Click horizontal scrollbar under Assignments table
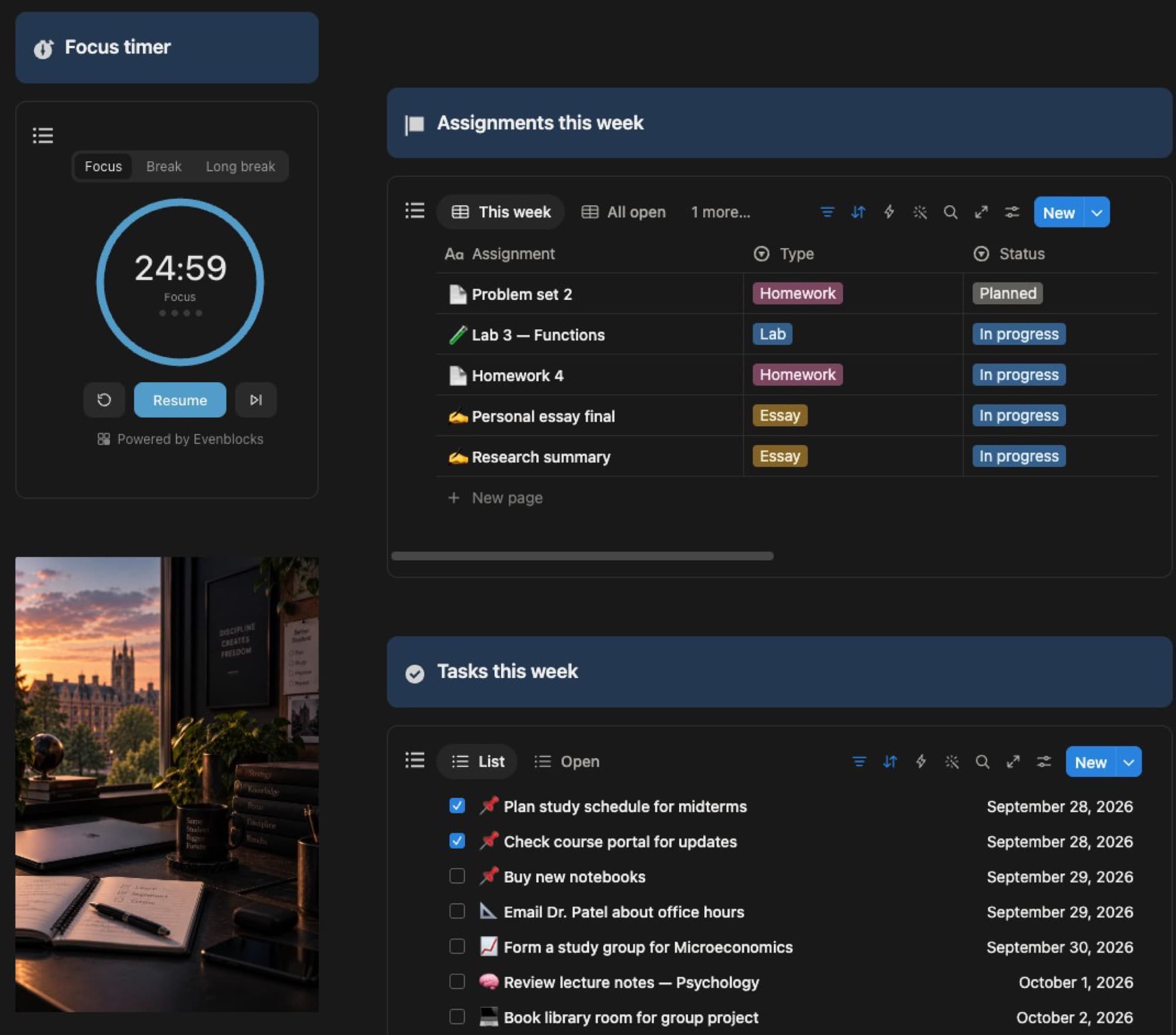This screenshot has width=1176, height=1035. (x=582, y=556)
